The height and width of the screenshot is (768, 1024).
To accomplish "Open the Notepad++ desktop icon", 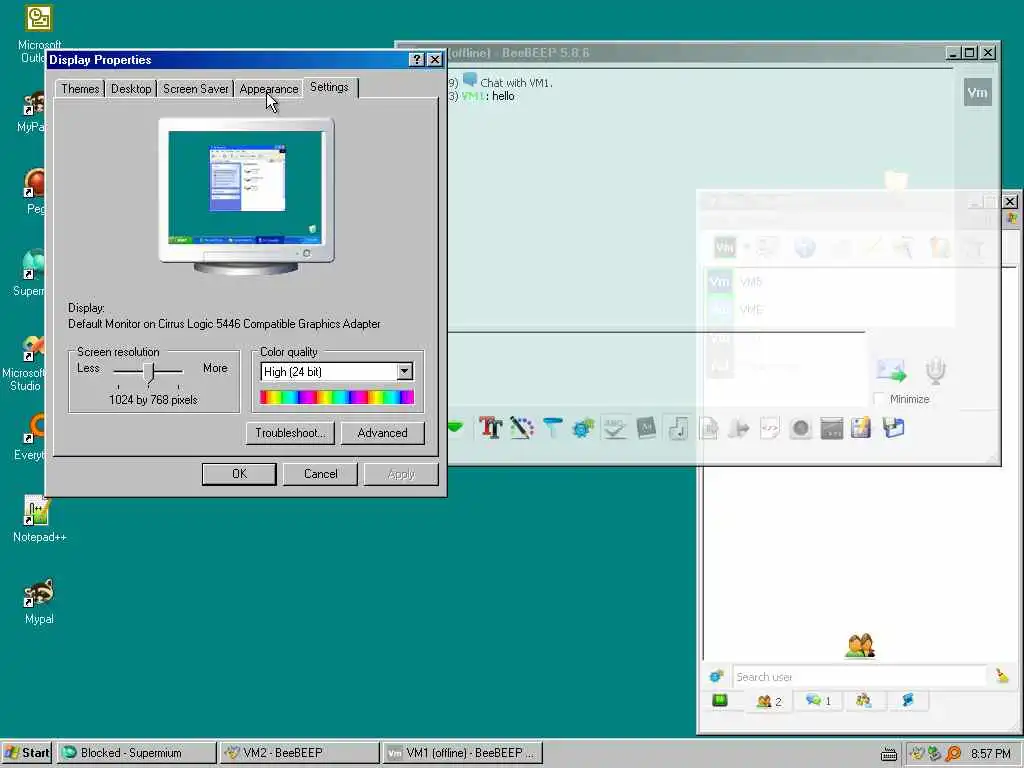I will (39, 519).
